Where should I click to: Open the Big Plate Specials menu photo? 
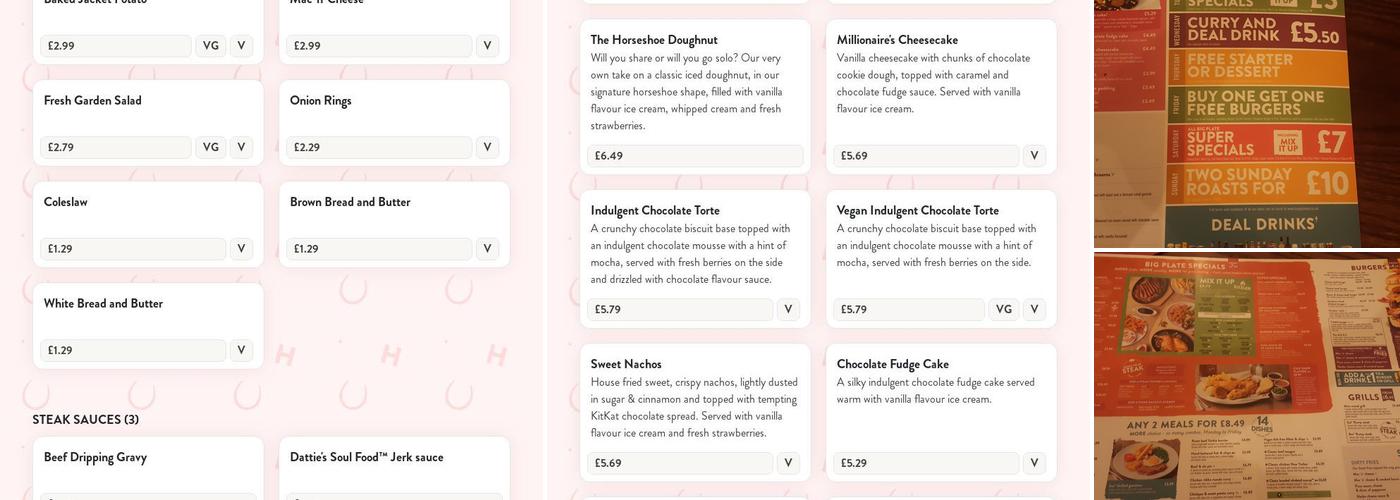pos(1246,376)
